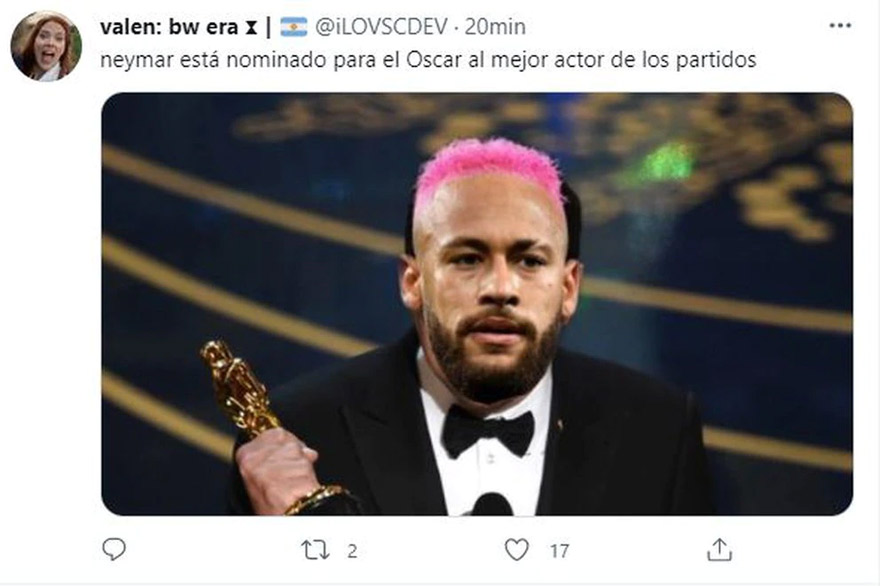Retweet this post using the arrows icon

click(x=315, y=550)
